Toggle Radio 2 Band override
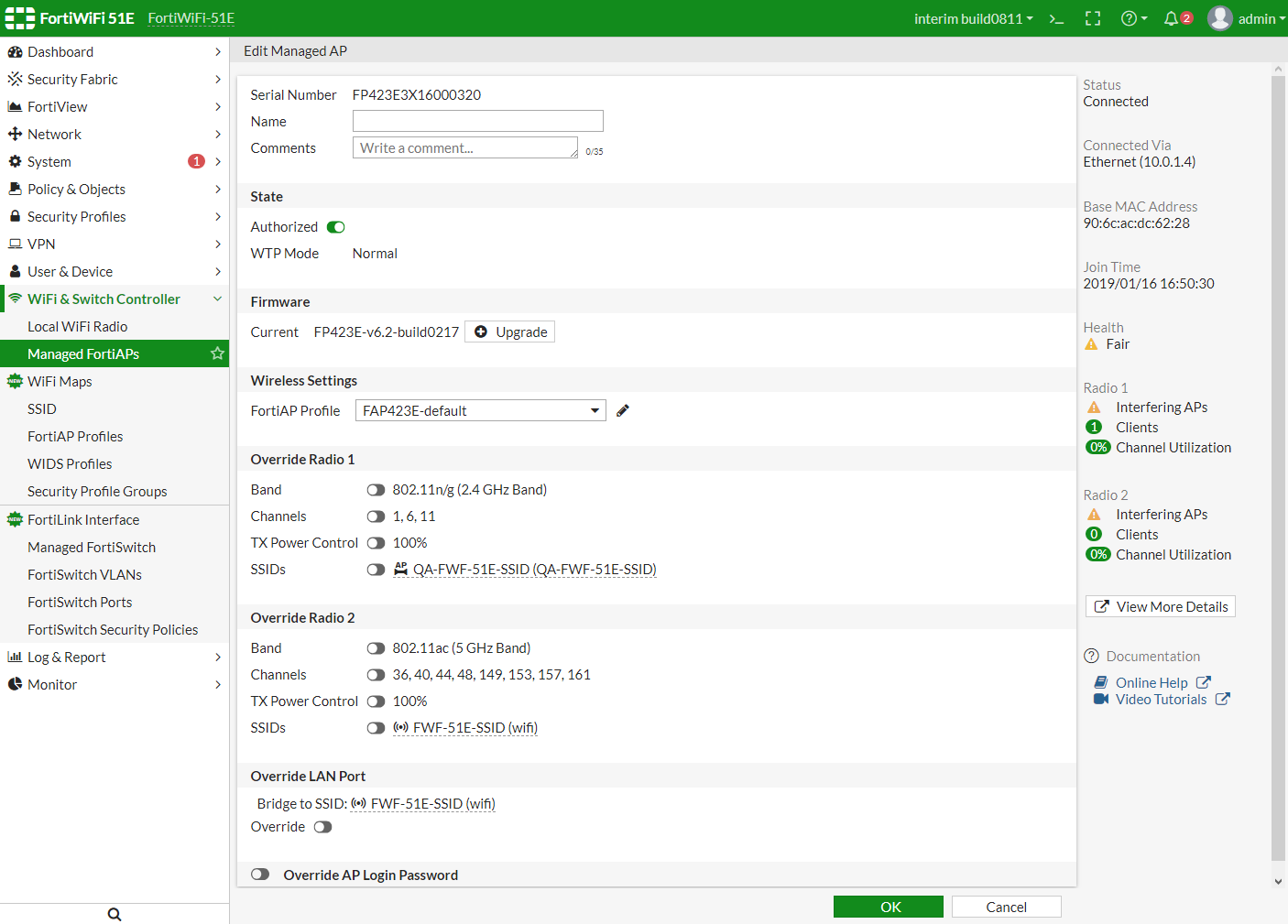1288x924 pixels. pyautogui.click(x=376, y=648)
